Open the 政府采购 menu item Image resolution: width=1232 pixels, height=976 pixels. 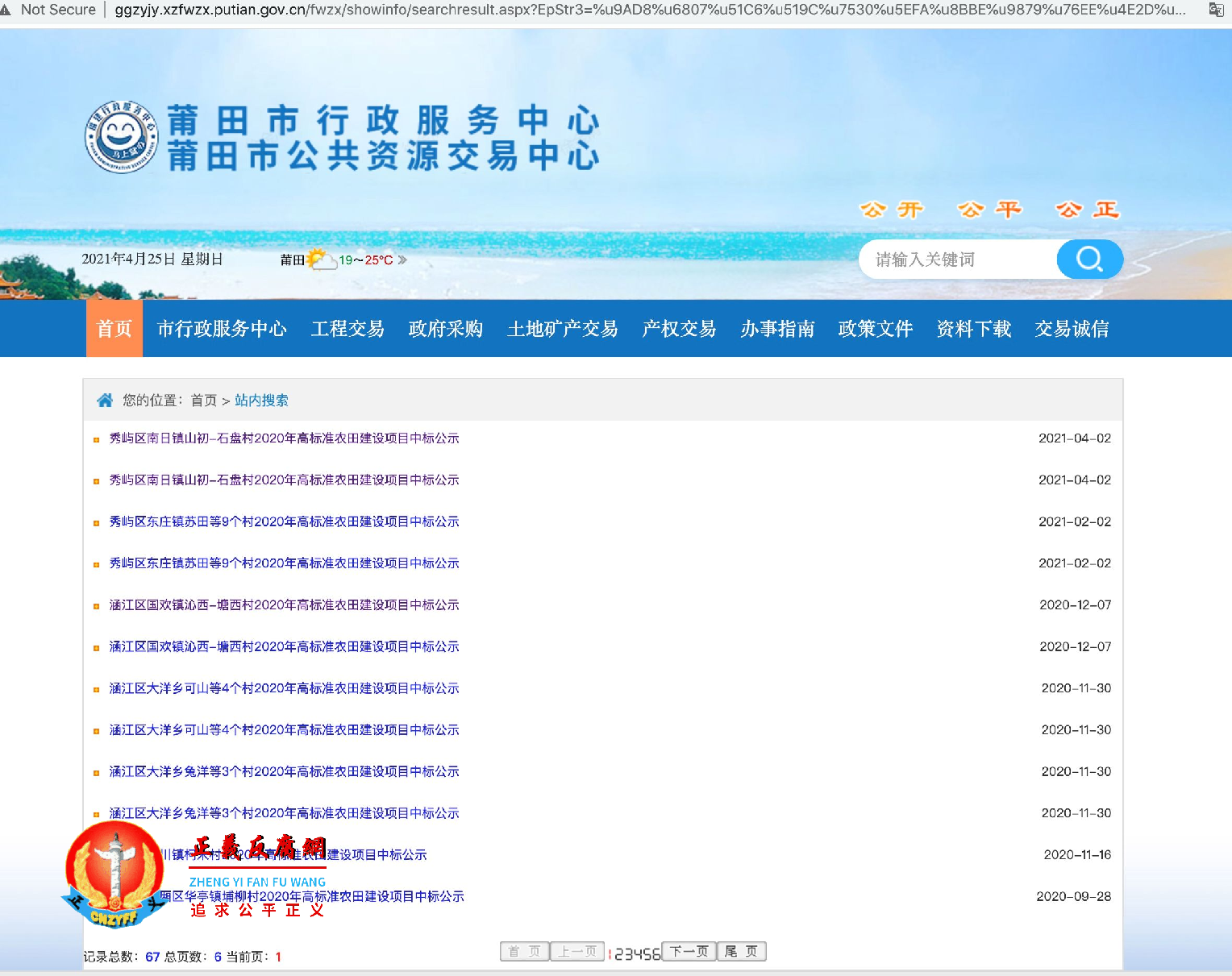[x=445, y=329]
